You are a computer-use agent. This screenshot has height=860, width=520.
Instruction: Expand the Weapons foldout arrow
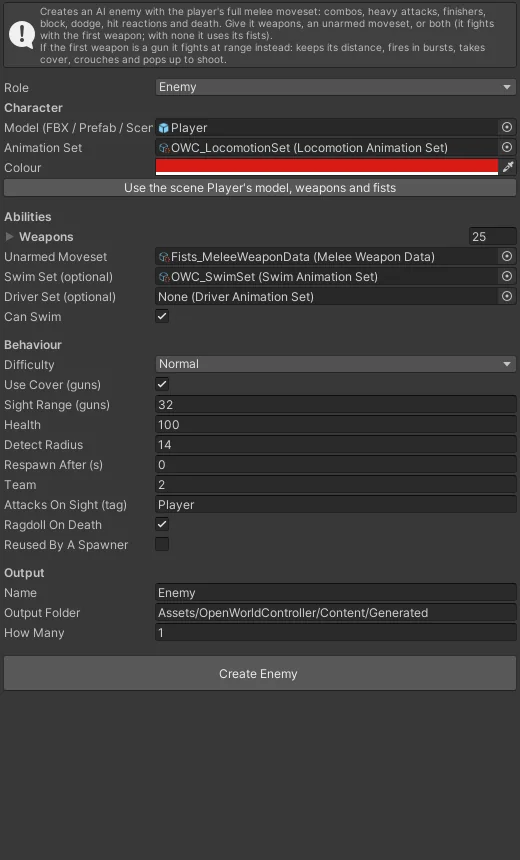pos(9,236)
